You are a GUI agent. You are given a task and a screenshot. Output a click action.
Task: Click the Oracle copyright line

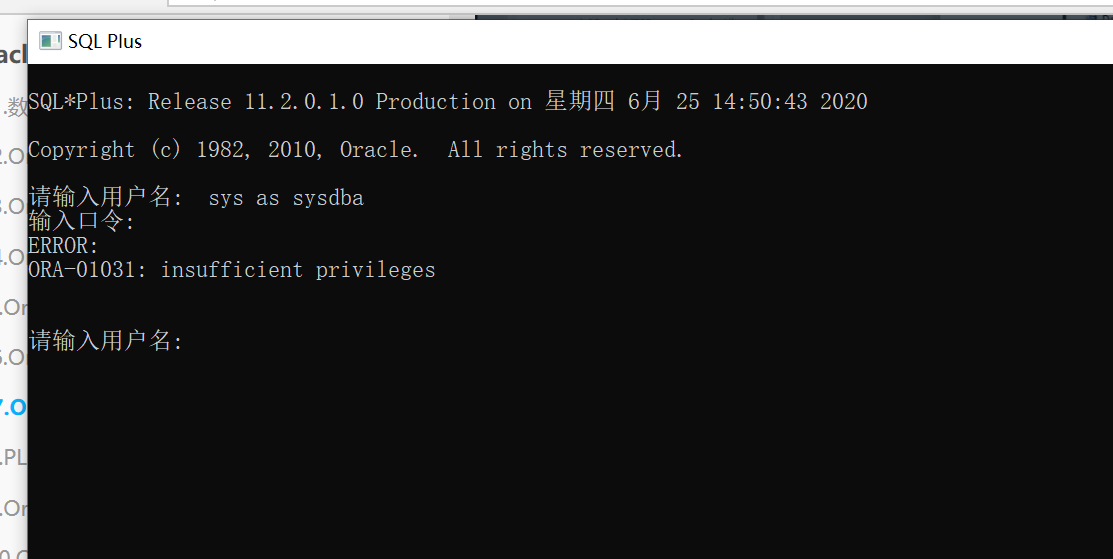pyautogui.click(x=355, y=150)
